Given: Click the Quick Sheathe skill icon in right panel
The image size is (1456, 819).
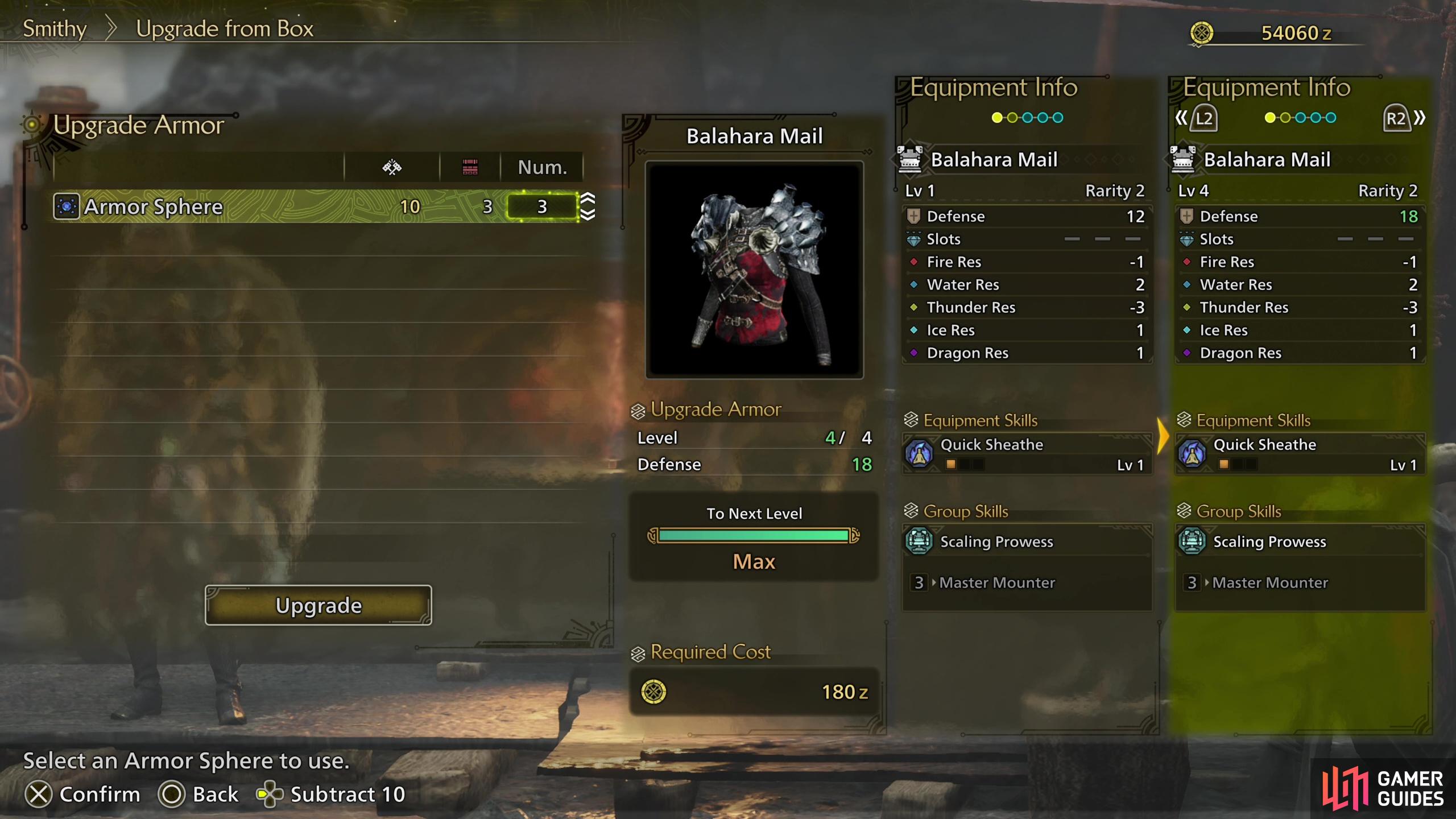Looking at the screenshot, I should coord(1193,454).
